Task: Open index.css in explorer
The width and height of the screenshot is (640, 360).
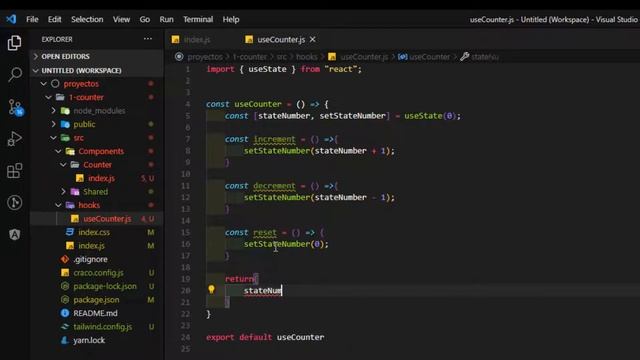Action: (x=94, y=232)
